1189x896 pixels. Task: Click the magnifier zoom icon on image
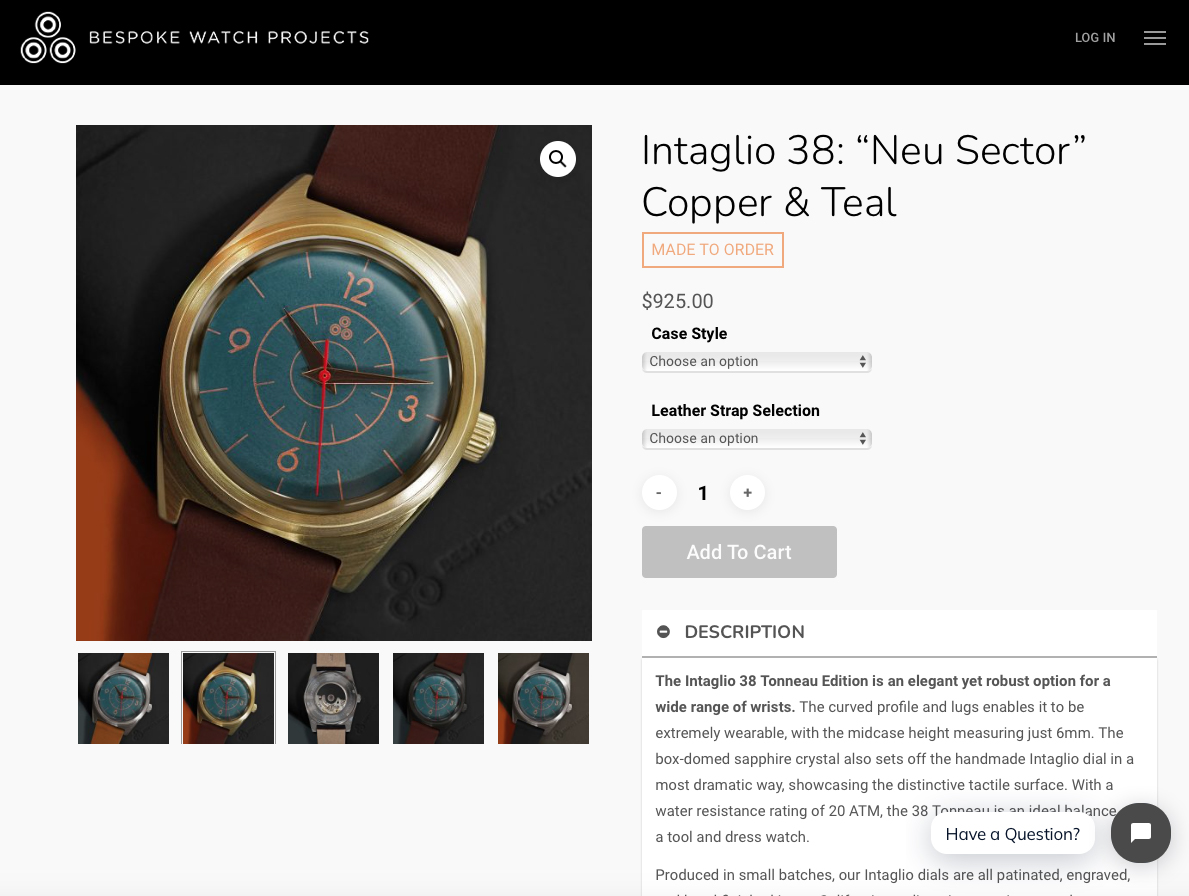pos(558,158)
